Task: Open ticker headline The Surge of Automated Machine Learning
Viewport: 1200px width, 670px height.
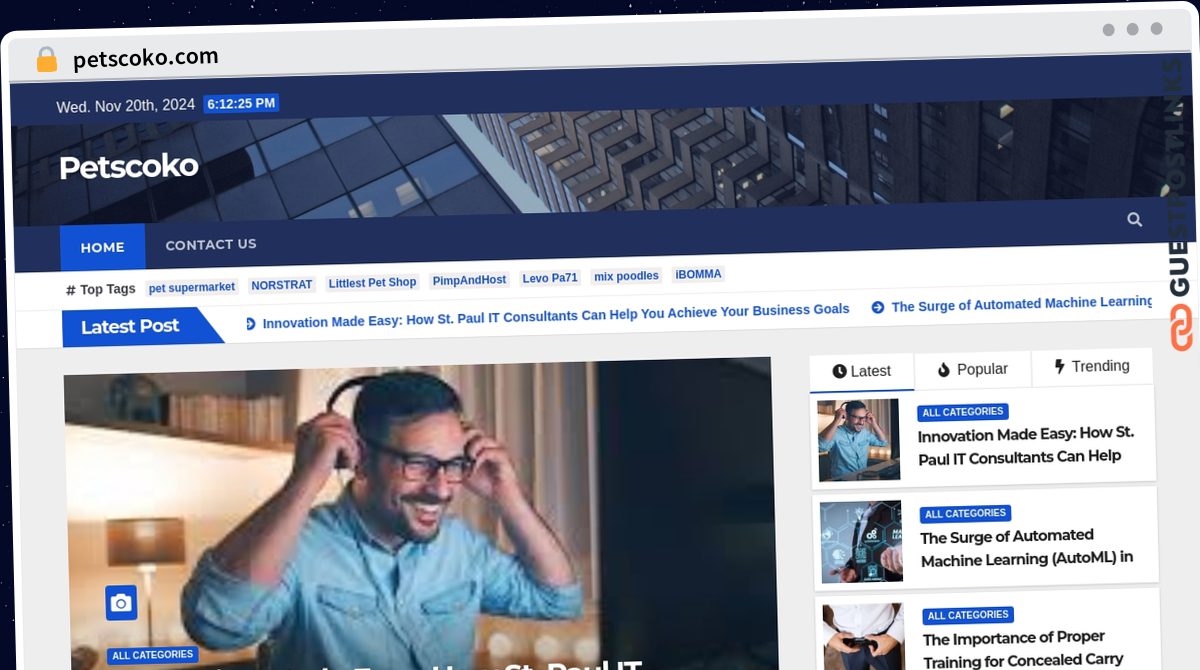Action: [1021, 304]
